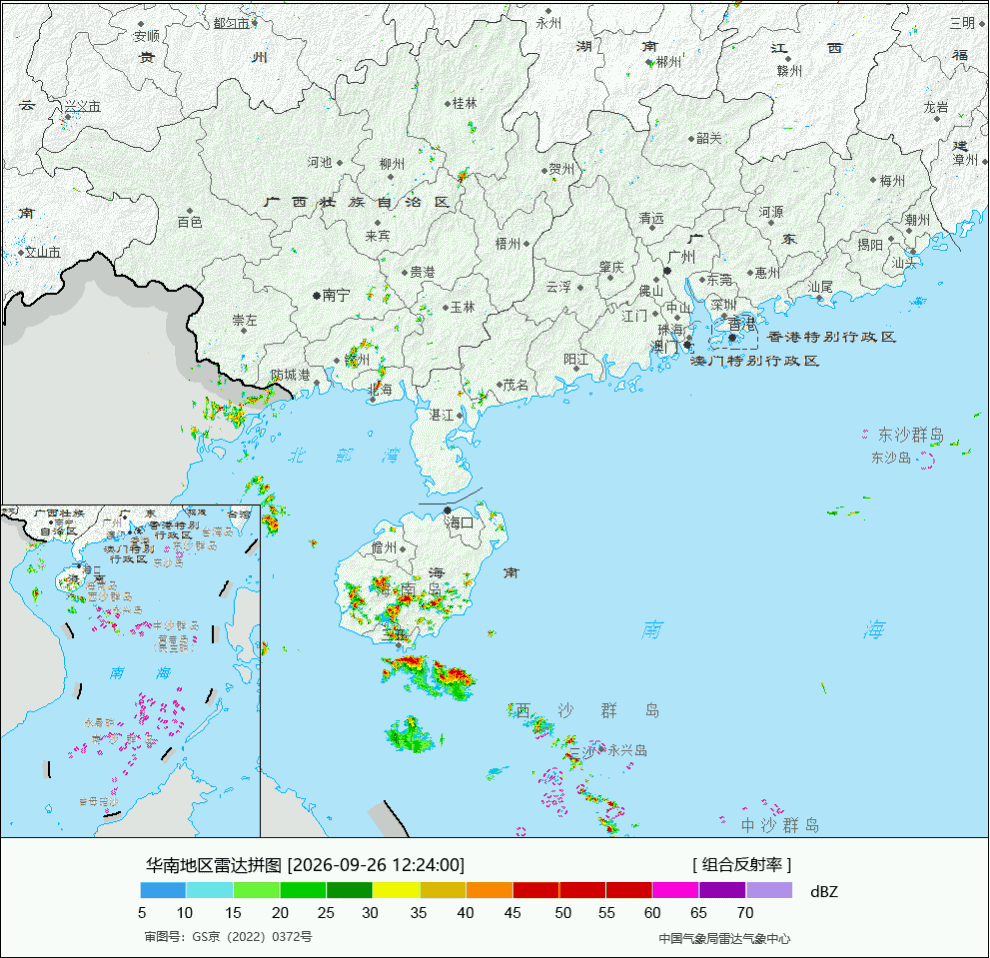Viewport: 990px width, 958px height.
Task: Click the 中国气象局雷达气象中心 credit text
Action: [x=724, y=939]
